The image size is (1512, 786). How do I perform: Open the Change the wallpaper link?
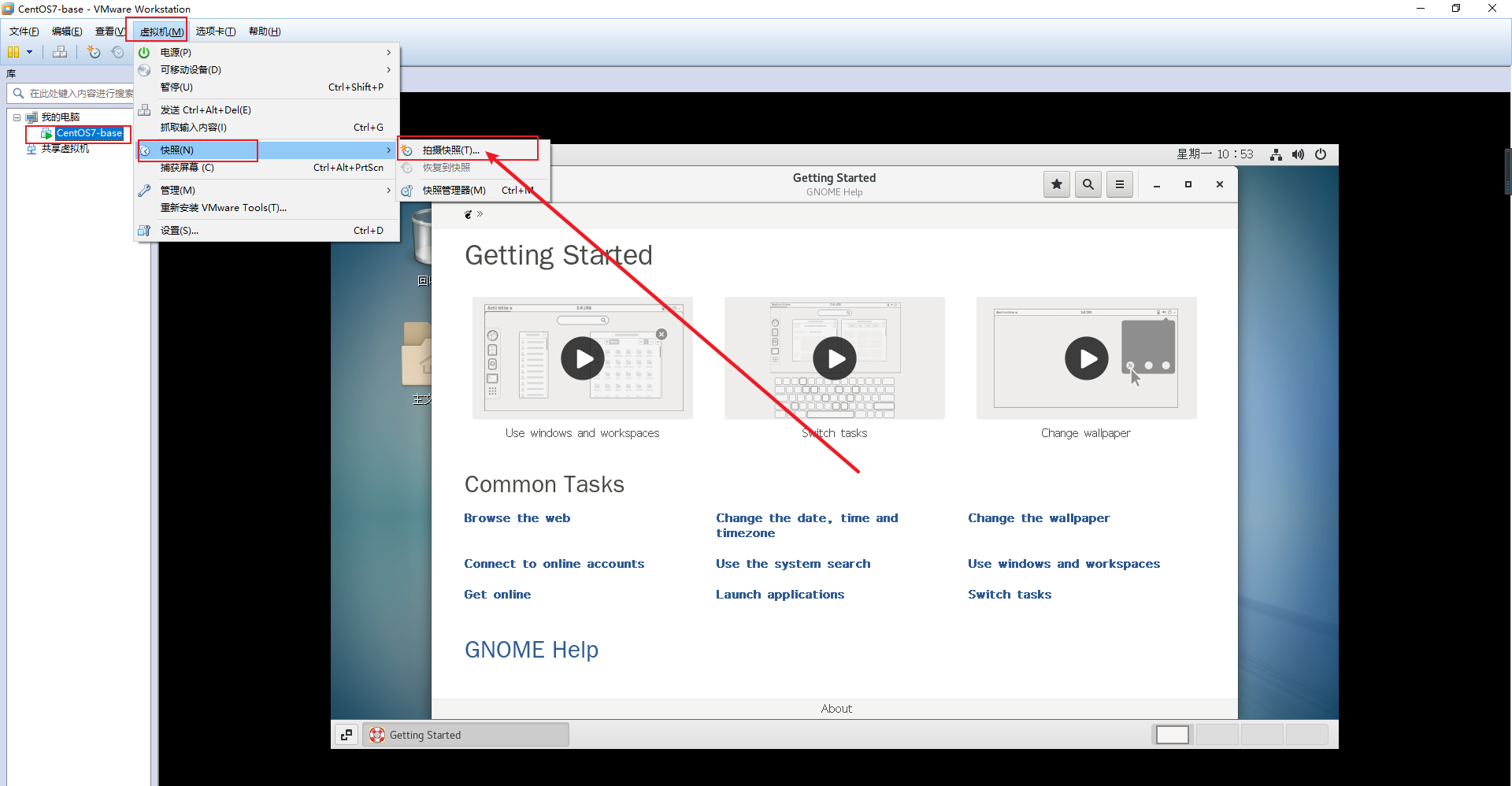coord(1039,518)
